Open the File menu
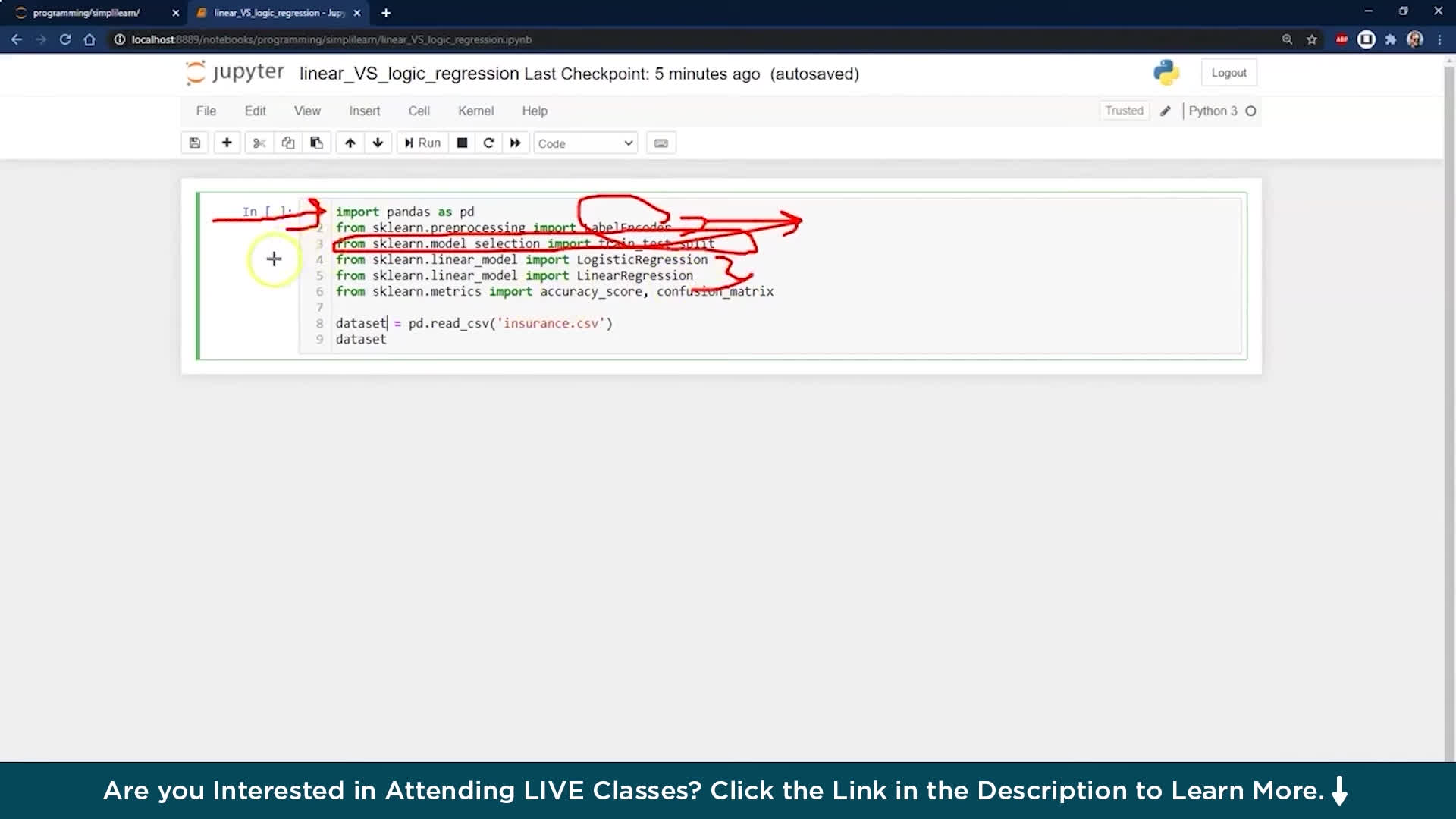The height and width of the screenshot is (819, 1456). click(206, 111)
